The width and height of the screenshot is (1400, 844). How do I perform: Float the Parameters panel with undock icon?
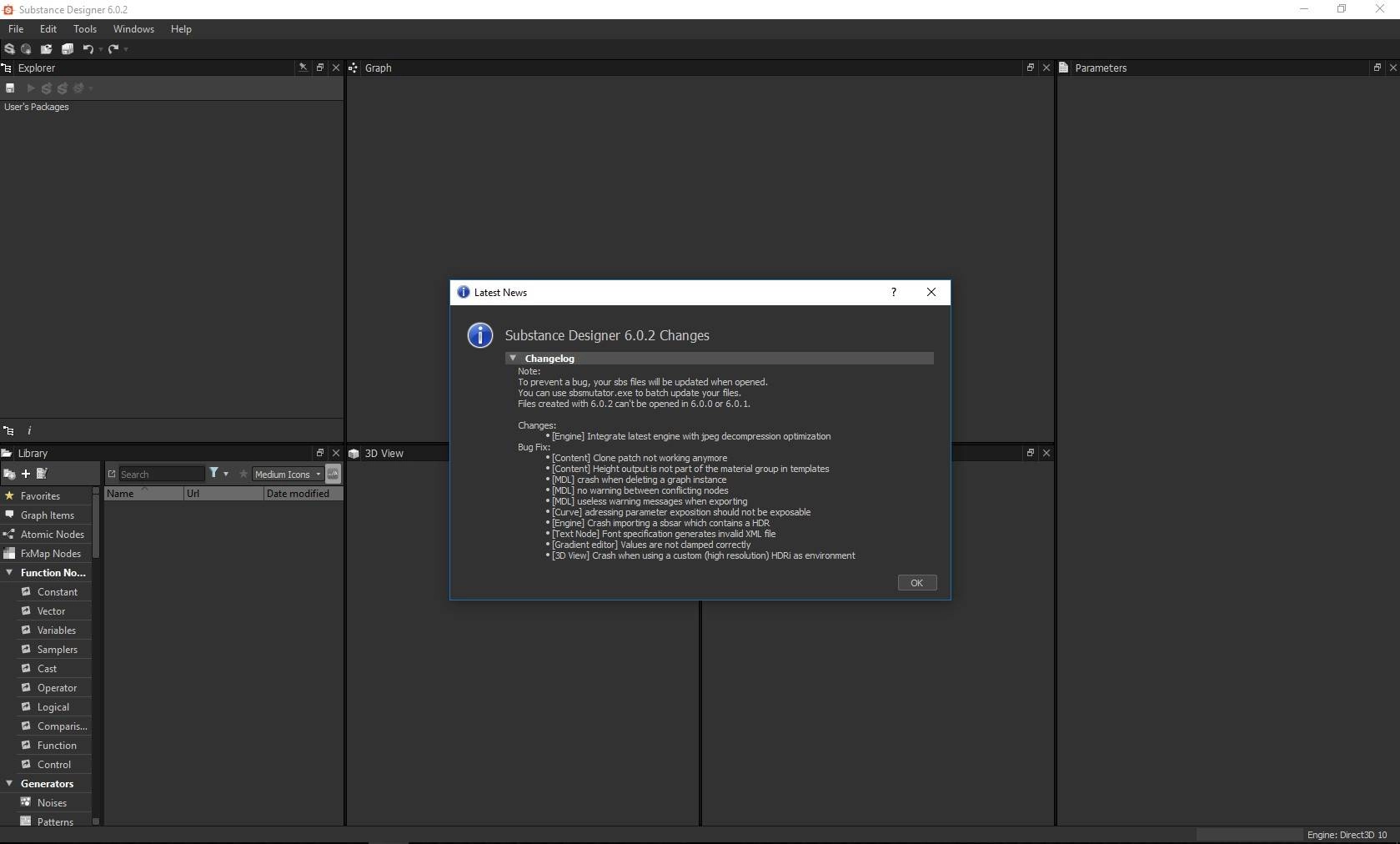point(1377,68)
